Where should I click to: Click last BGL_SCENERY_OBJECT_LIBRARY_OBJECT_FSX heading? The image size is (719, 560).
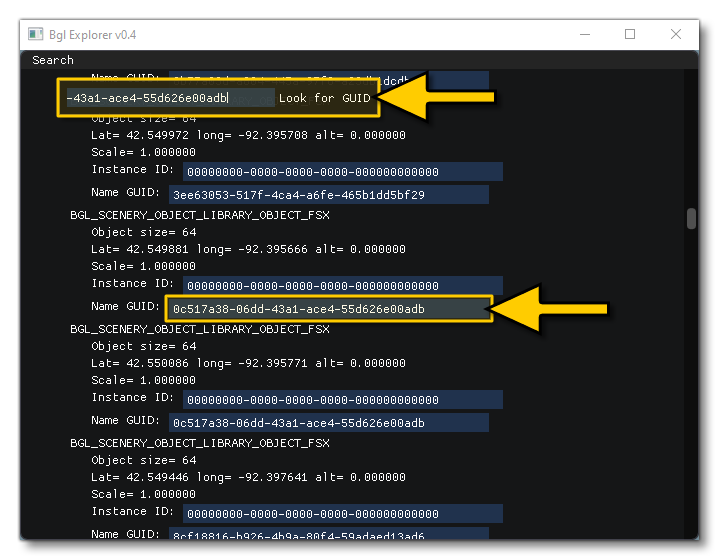tap(199, 443)
